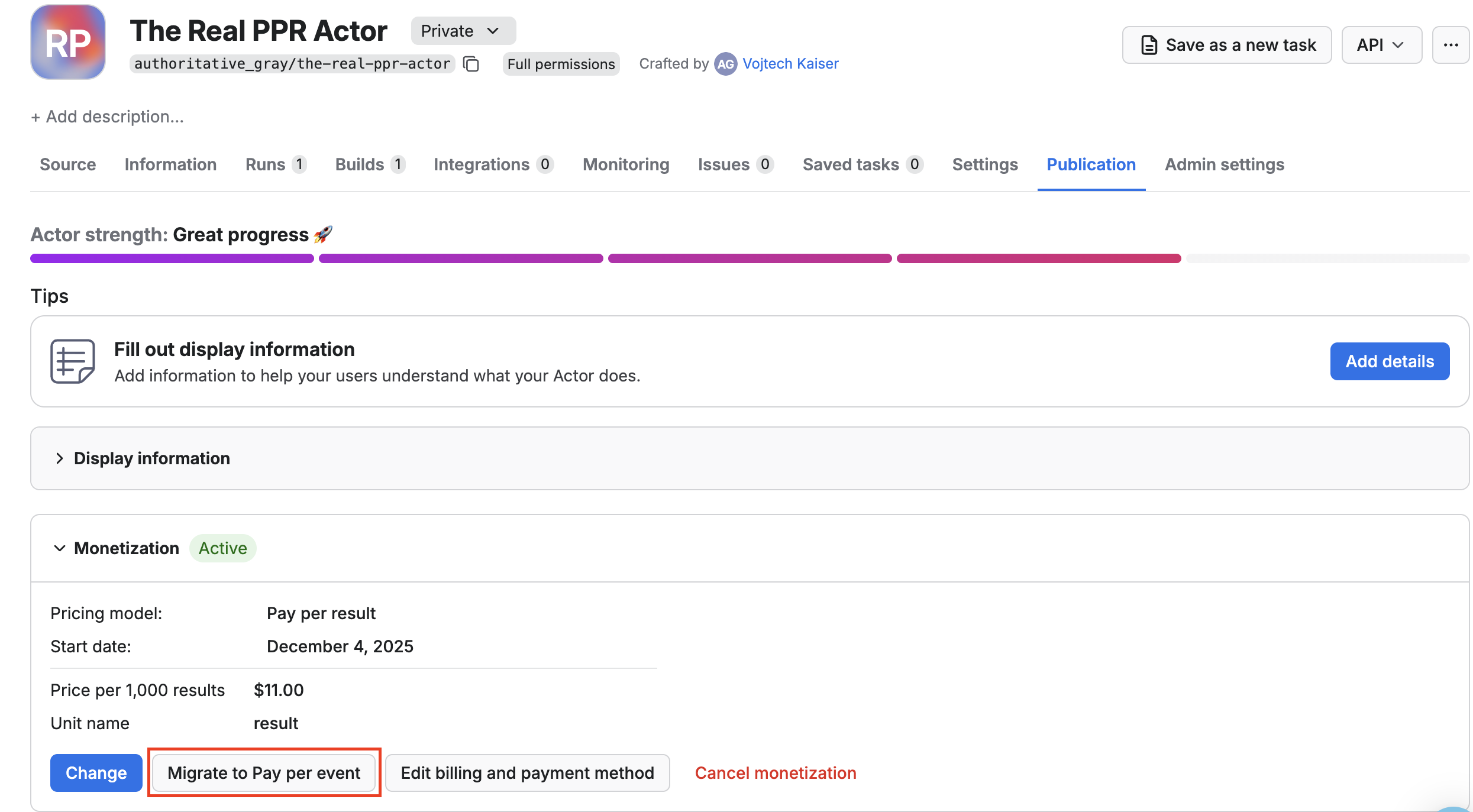Click the RP Actor logo thumbnail
The image size is (1473, 812).
coord(68,43)
